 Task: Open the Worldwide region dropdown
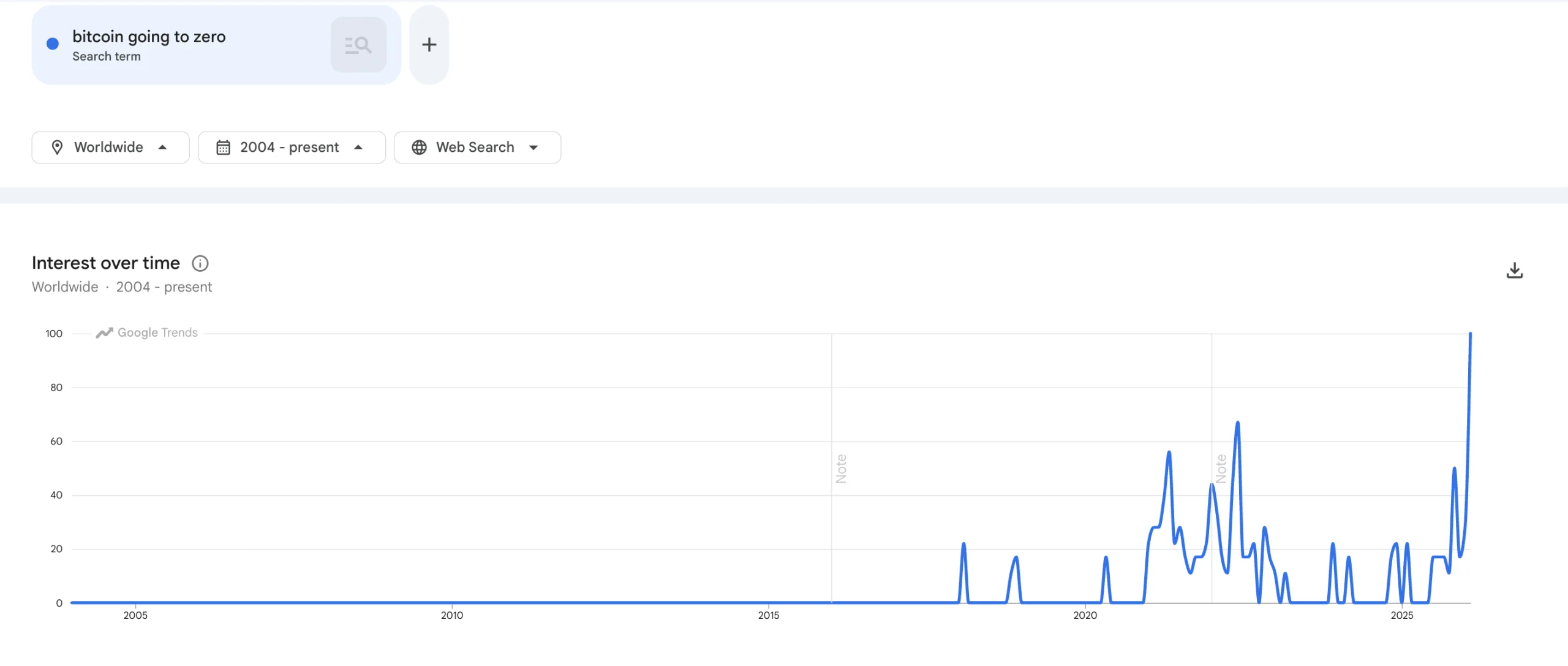[x=110, y=147]
